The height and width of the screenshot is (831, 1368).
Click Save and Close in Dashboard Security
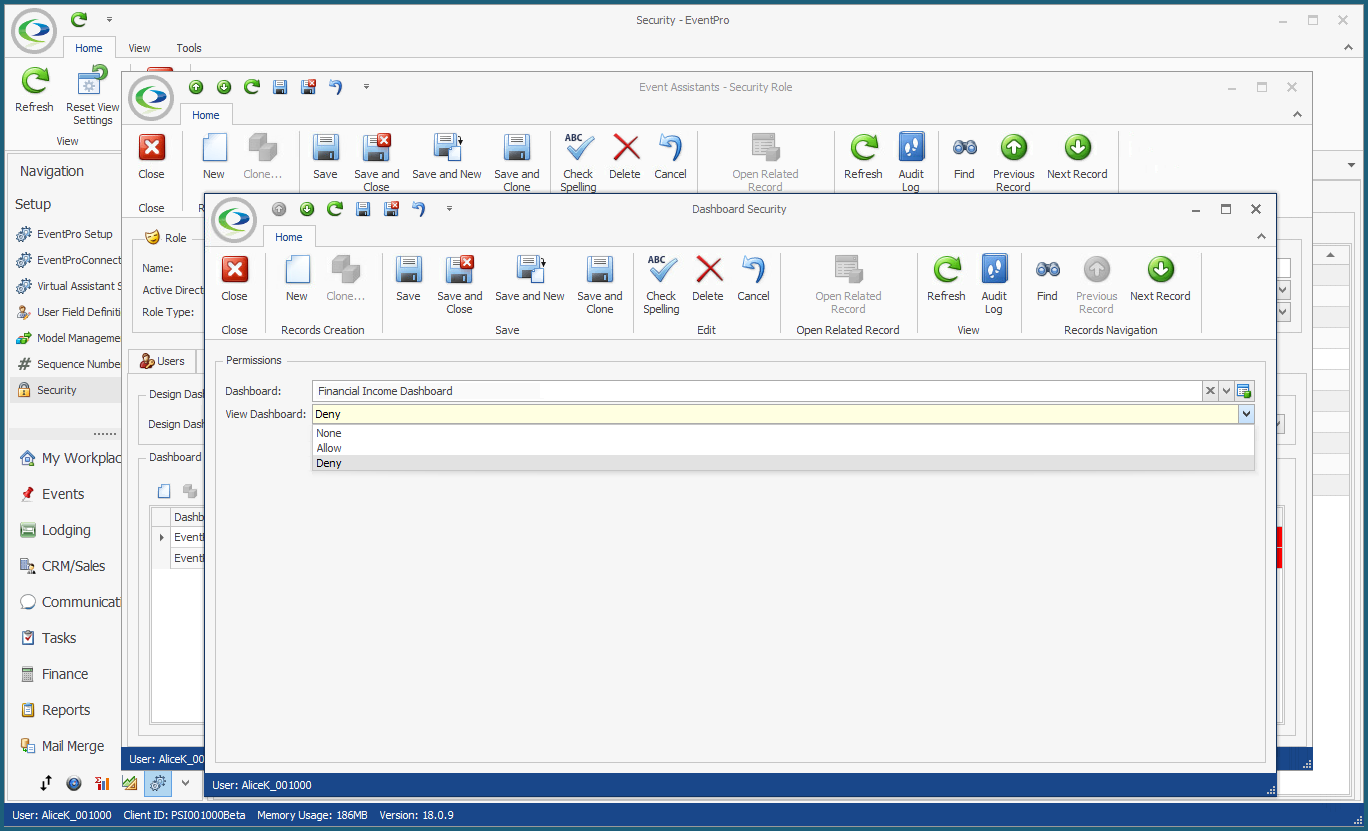459,284
